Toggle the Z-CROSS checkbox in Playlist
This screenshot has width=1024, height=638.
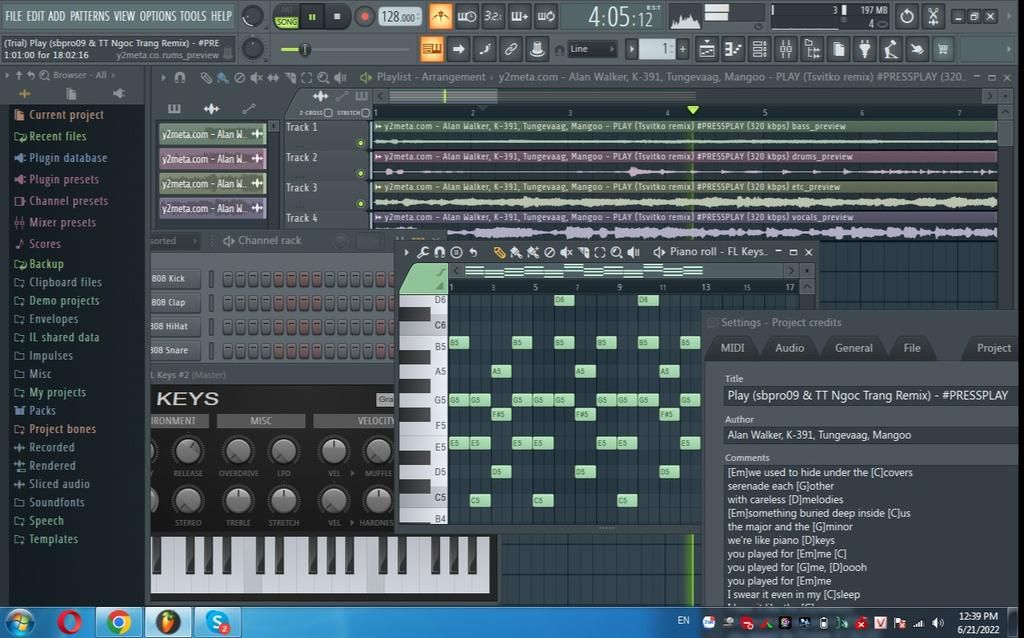coord(328,113)
